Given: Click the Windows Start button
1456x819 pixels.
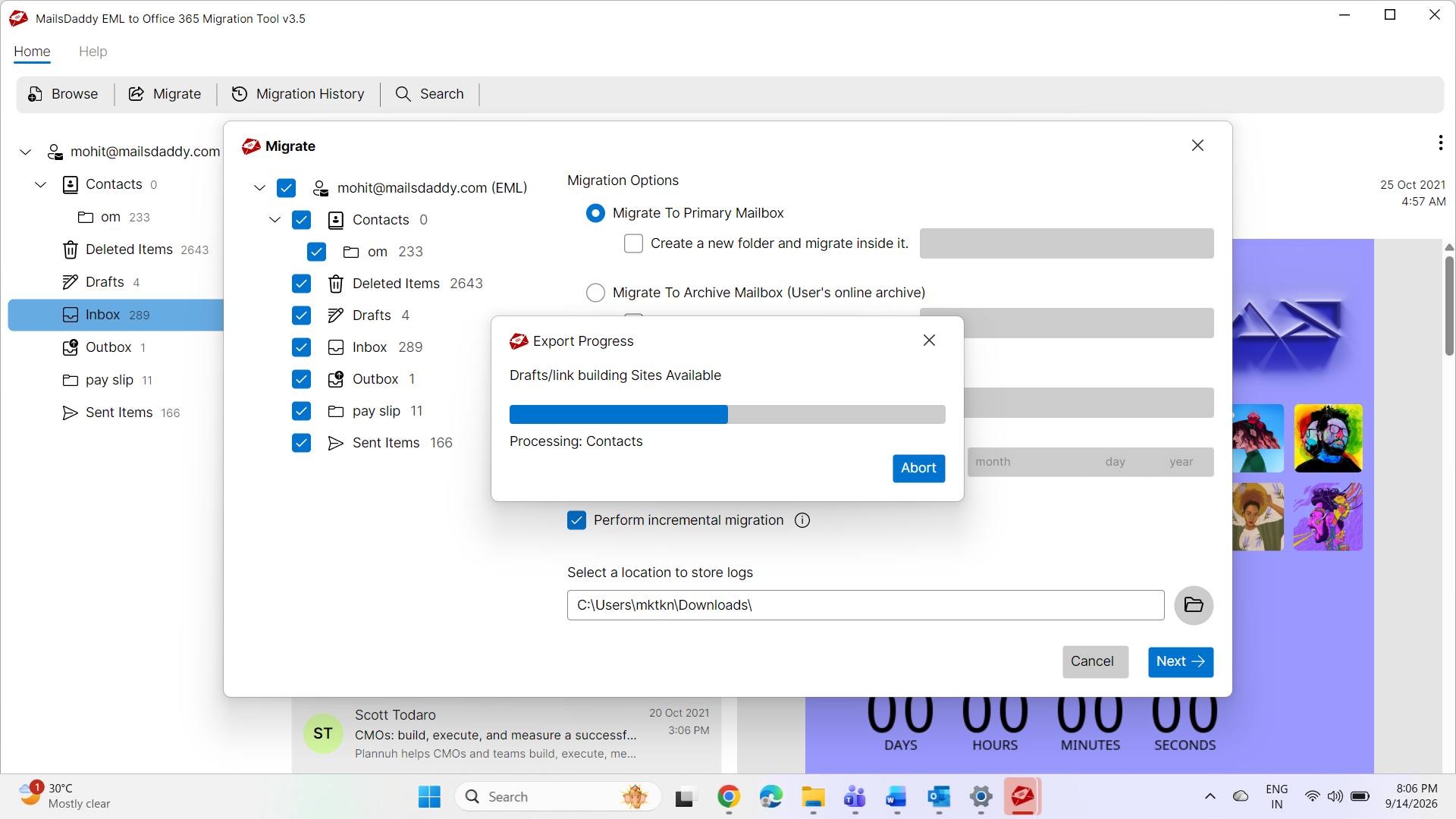Looking at the screenshot, I should point(429,797).
